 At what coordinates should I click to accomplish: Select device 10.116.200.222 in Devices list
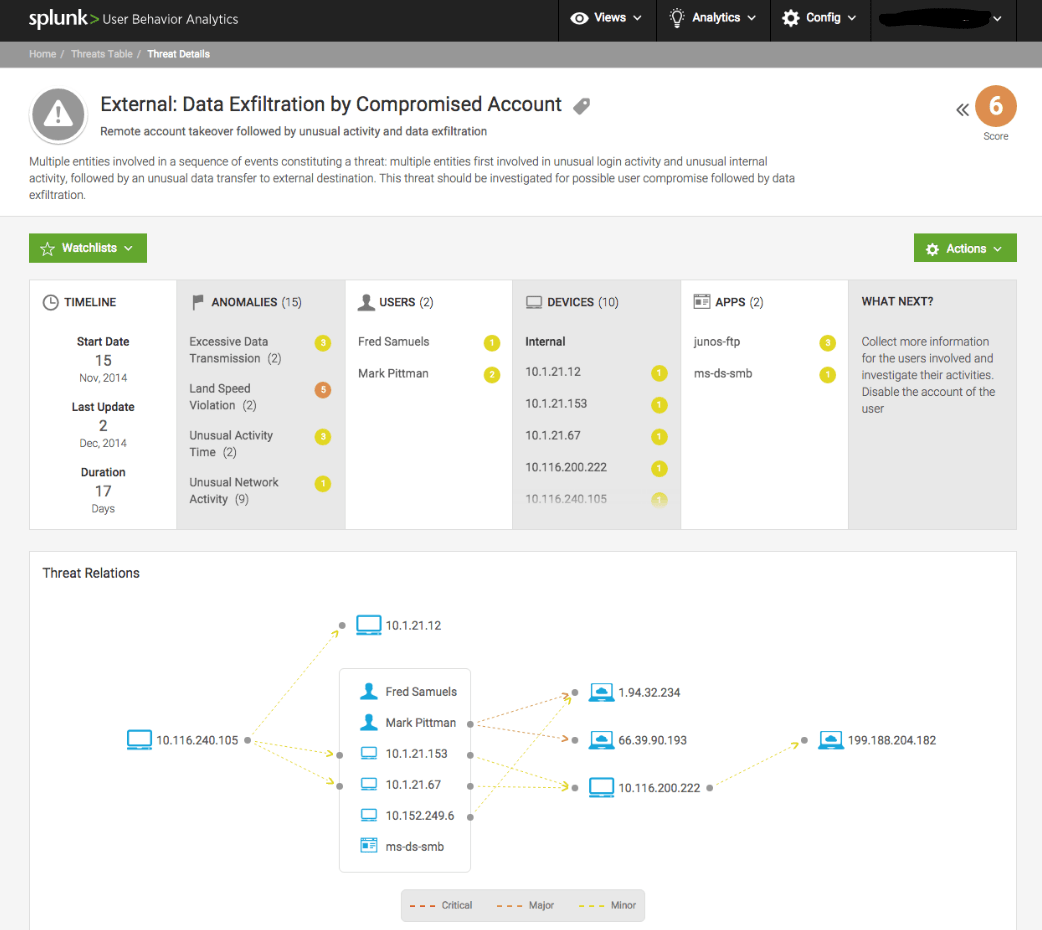(566, 467)
